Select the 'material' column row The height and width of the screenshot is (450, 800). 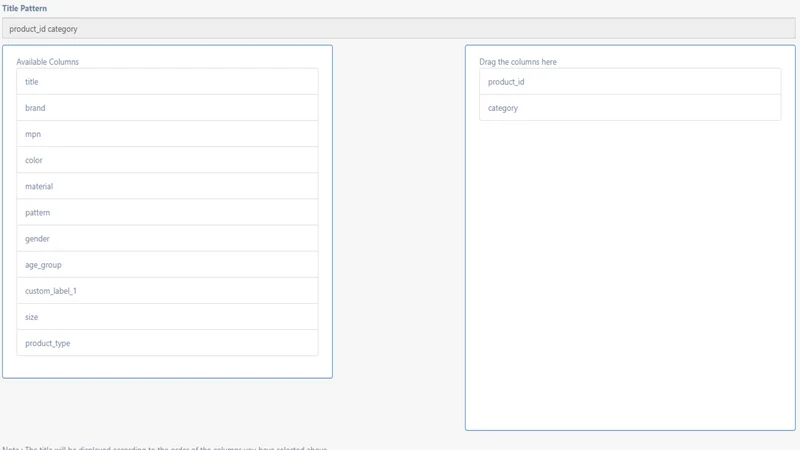167,186
